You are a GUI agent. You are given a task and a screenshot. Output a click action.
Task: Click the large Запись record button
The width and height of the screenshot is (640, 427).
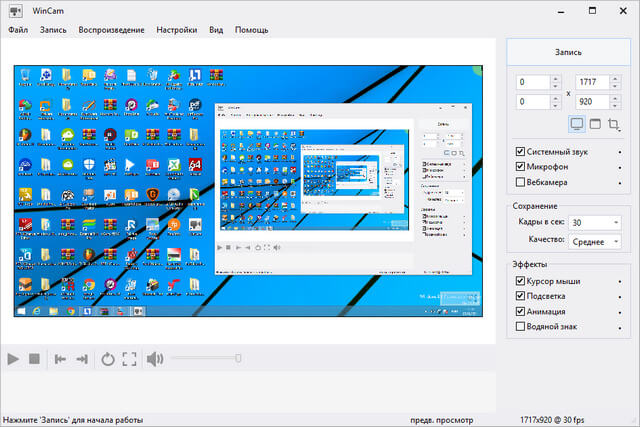point(568,52)
